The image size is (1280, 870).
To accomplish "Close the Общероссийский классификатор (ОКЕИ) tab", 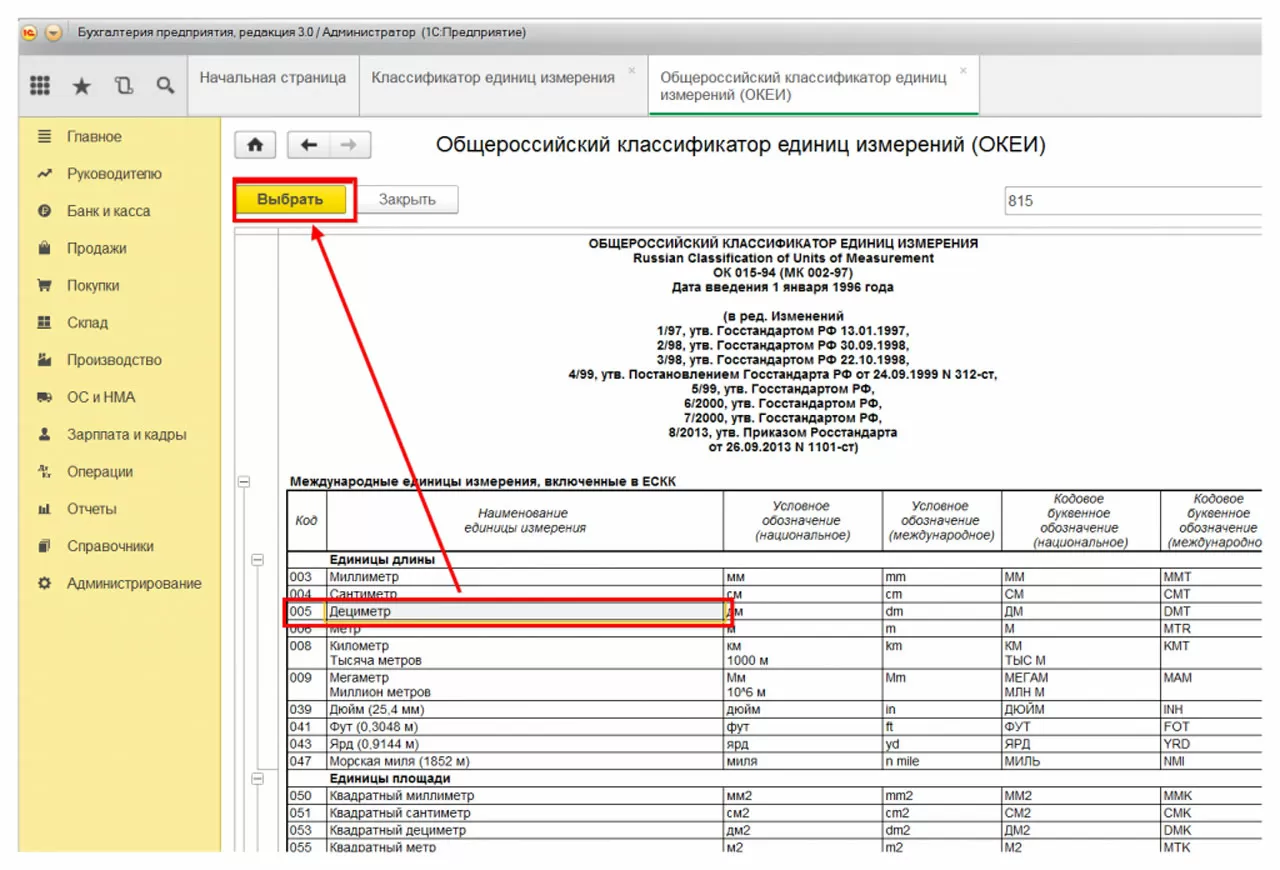I will click(963, 71).
